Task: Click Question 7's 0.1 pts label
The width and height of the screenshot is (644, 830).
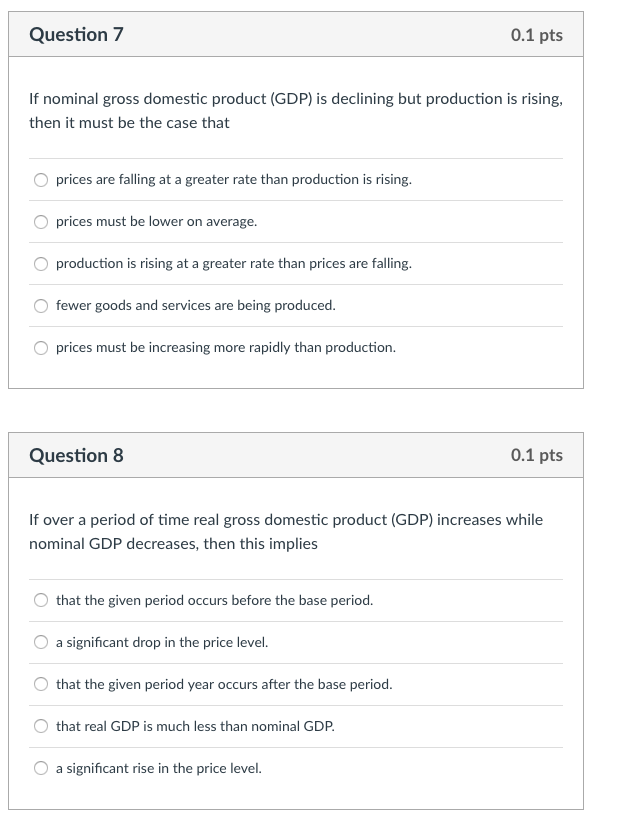Action: tap(537, 35)
